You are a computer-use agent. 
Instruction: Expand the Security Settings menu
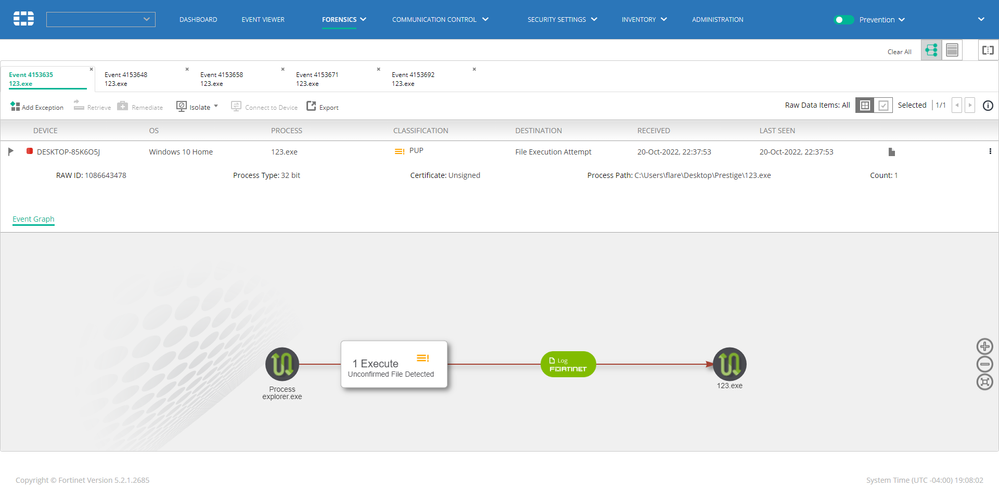tap(563, 20)
